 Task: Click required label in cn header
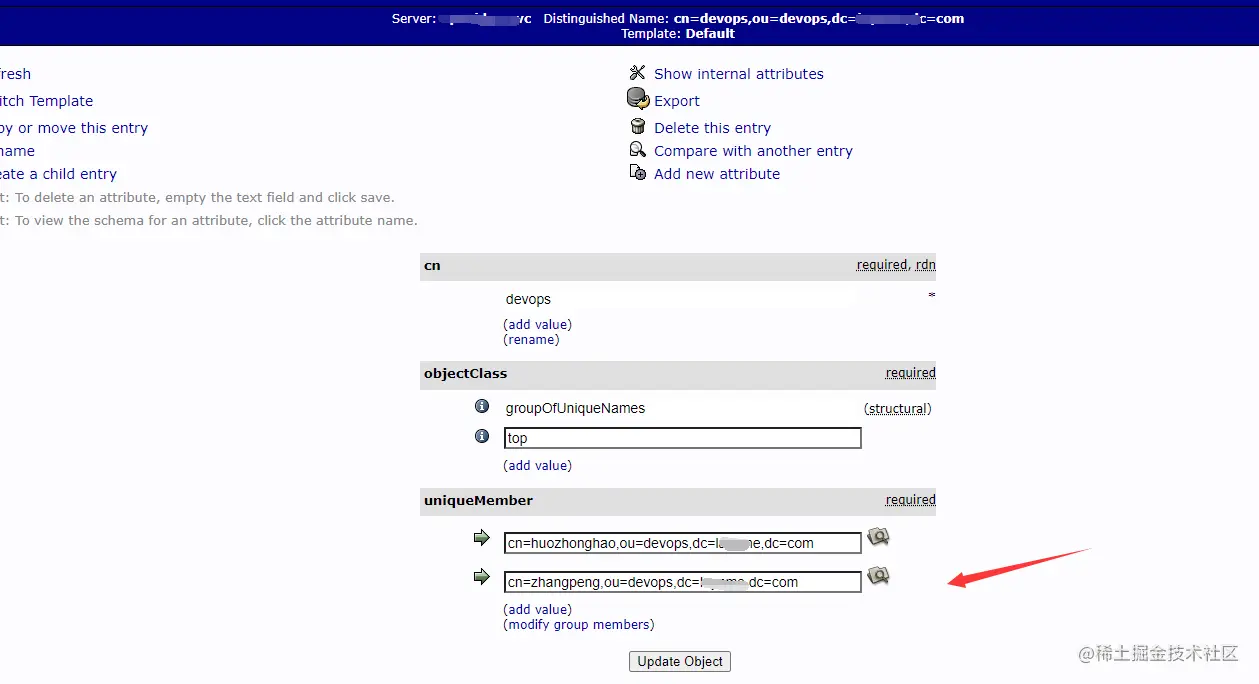882,265
